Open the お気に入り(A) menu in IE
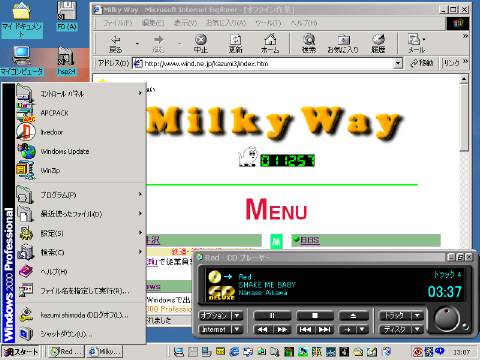The image size is (480, 360). pos(226,23)
